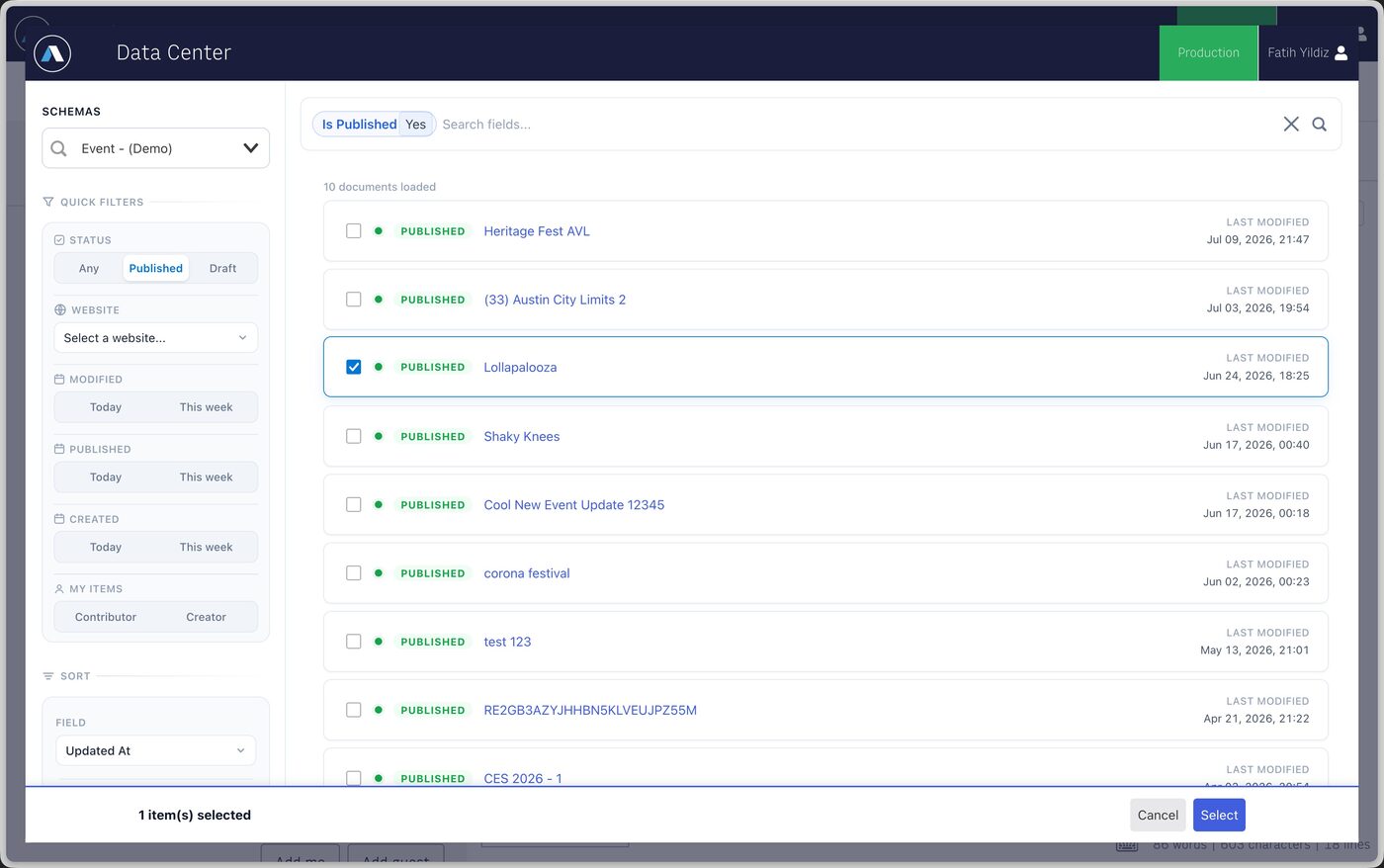
Task: Open the Updated At sort field dropdown
Action: pos(155,750)
